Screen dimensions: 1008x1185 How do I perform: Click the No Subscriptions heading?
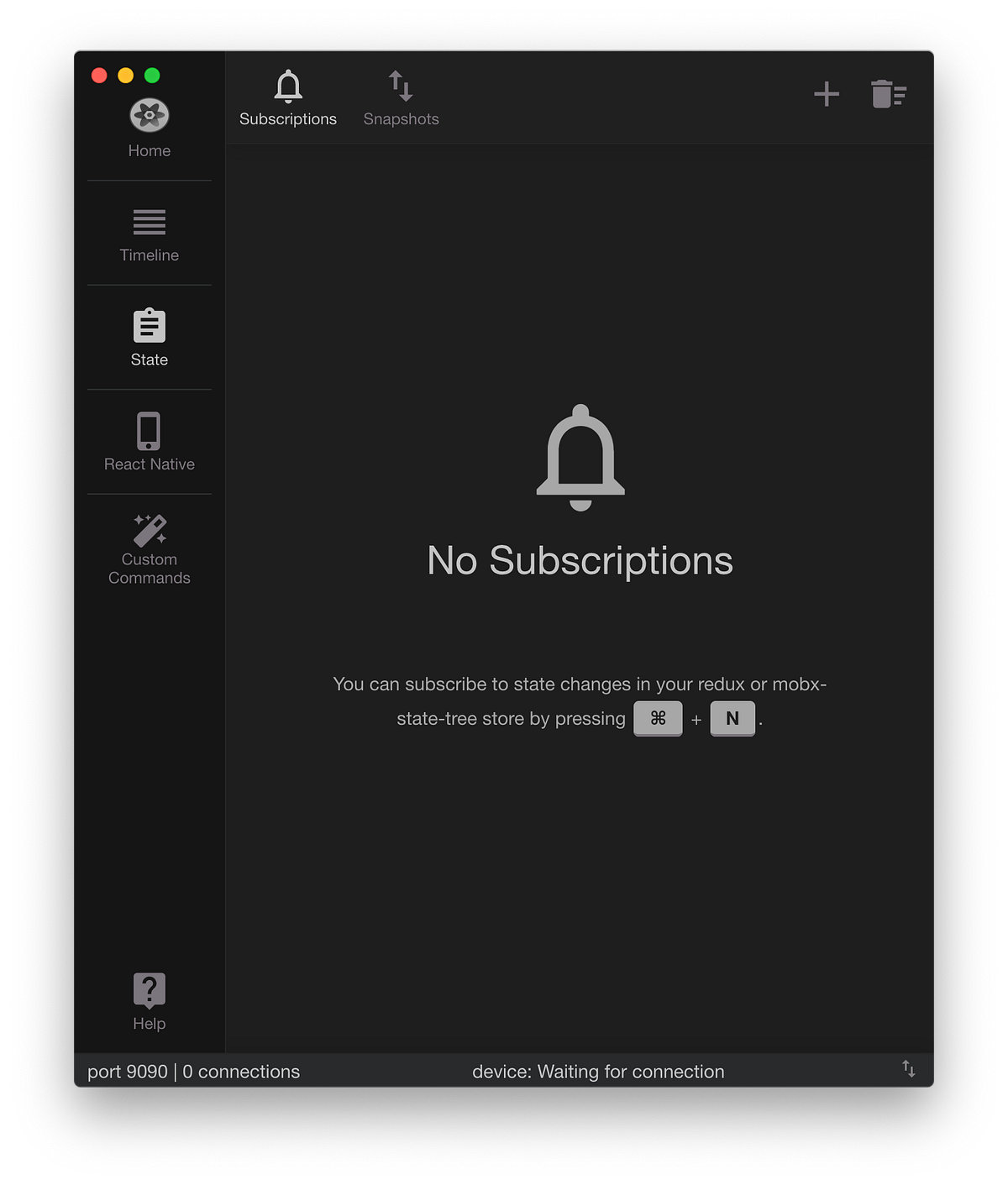[580, 560]
